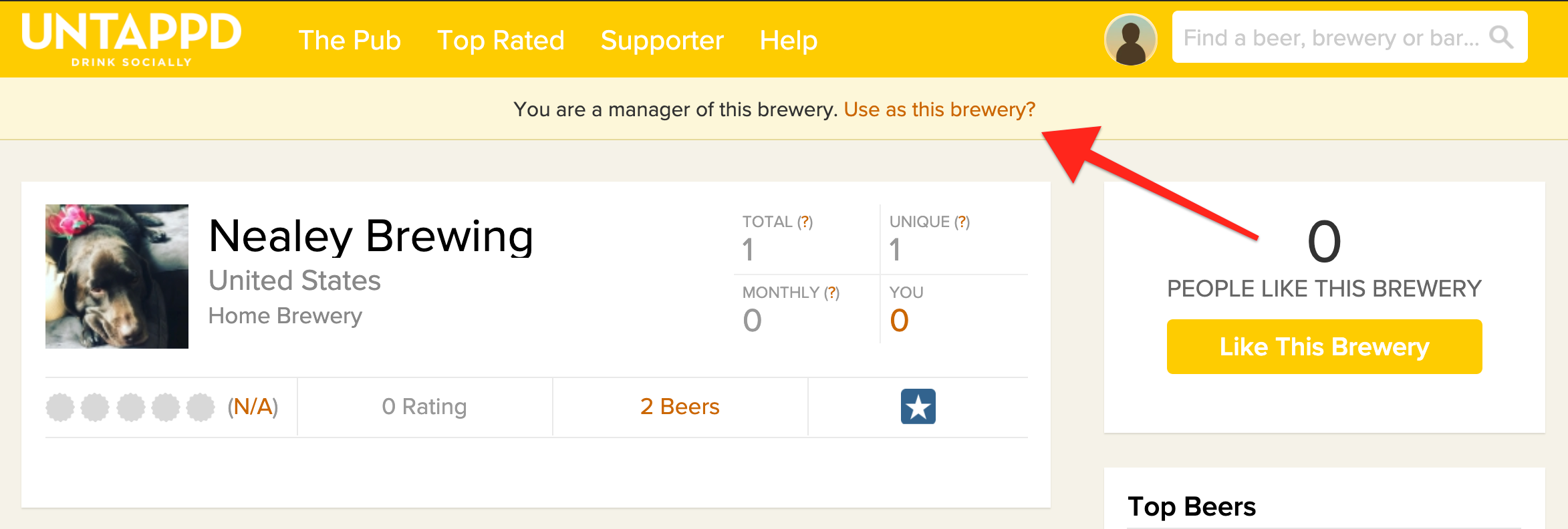Click the 'Use as this brewery?' link
The height and width of the screenshot is (529, 1568).
939,110
